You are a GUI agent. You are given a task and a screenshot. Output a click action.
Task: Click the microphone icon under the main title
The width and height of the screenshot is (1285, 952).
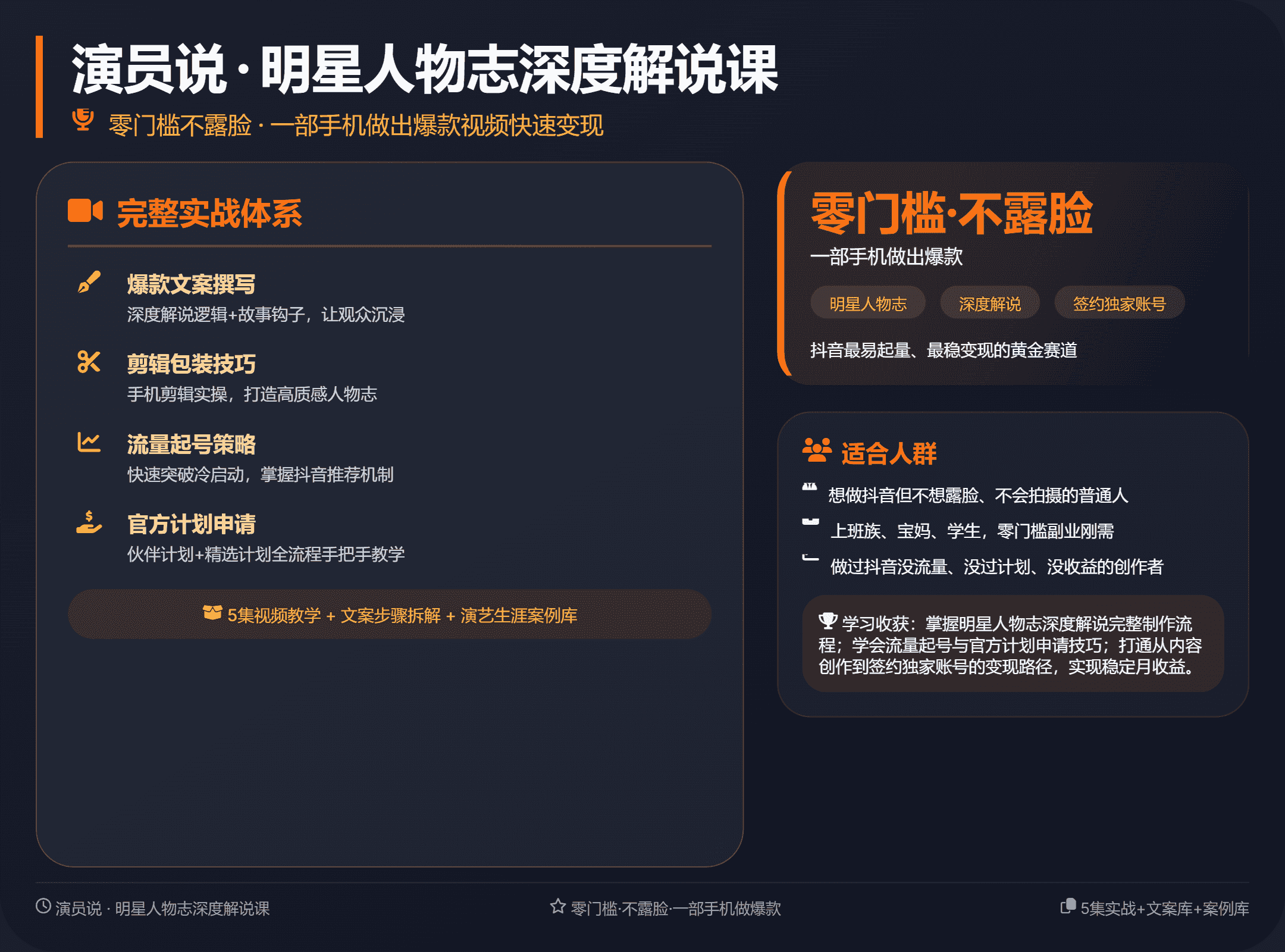83,120
